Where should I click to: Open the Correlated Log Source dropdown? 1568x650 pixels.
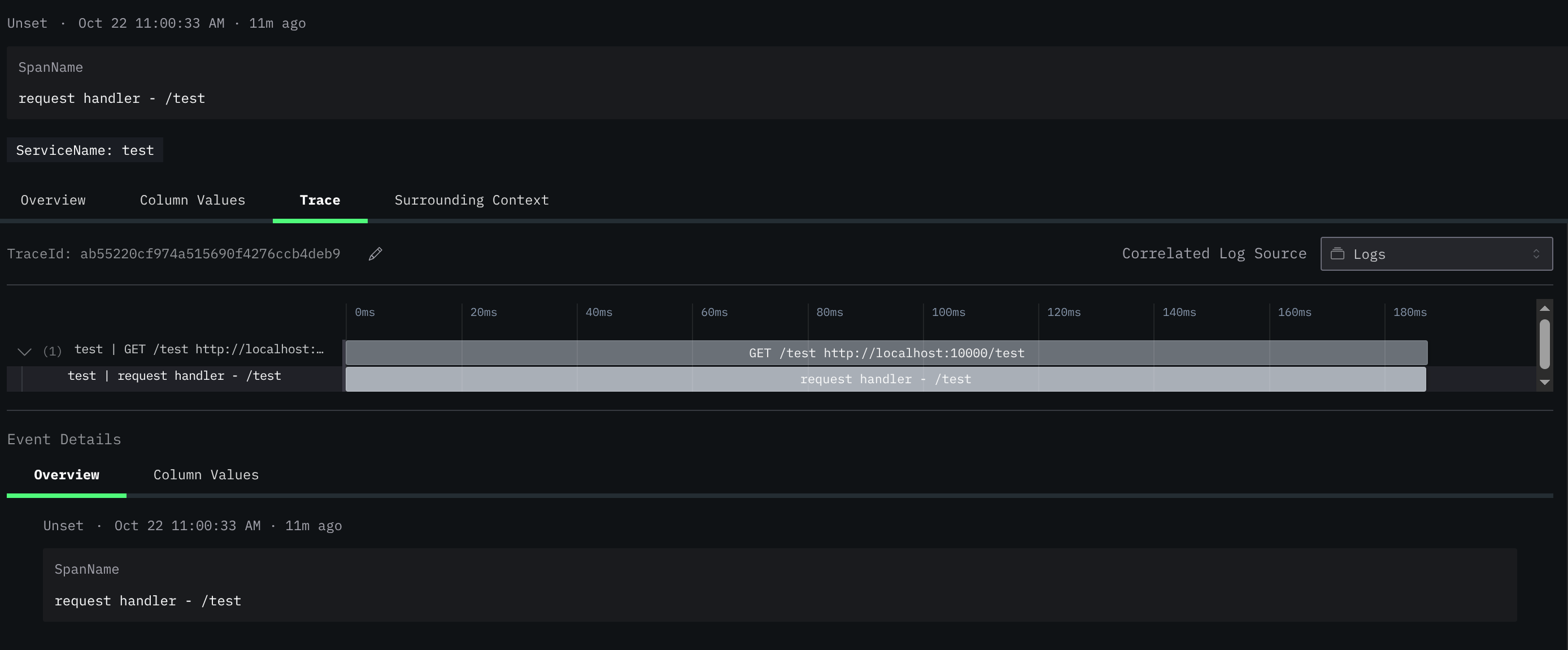click(1435, 253)
